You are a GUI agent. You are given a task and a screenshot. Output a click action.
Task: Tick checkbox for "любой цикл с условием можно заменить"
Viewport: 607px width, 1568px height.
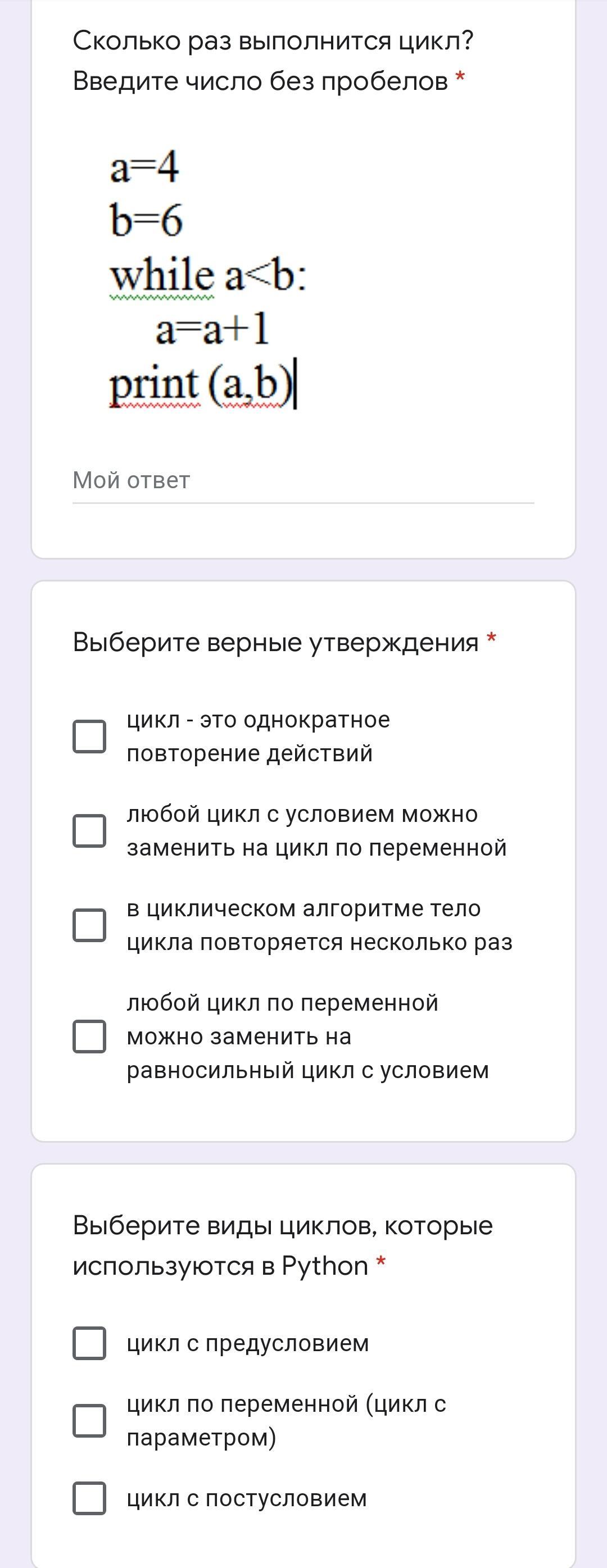[89, 831]
